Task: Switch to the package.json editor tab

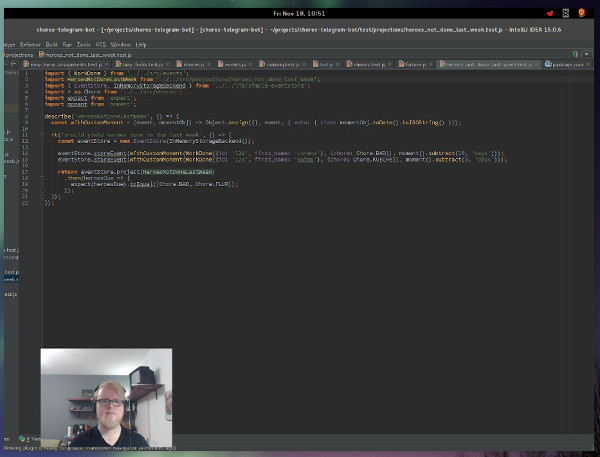Action: pyautogui.click(x=568, y=64)
